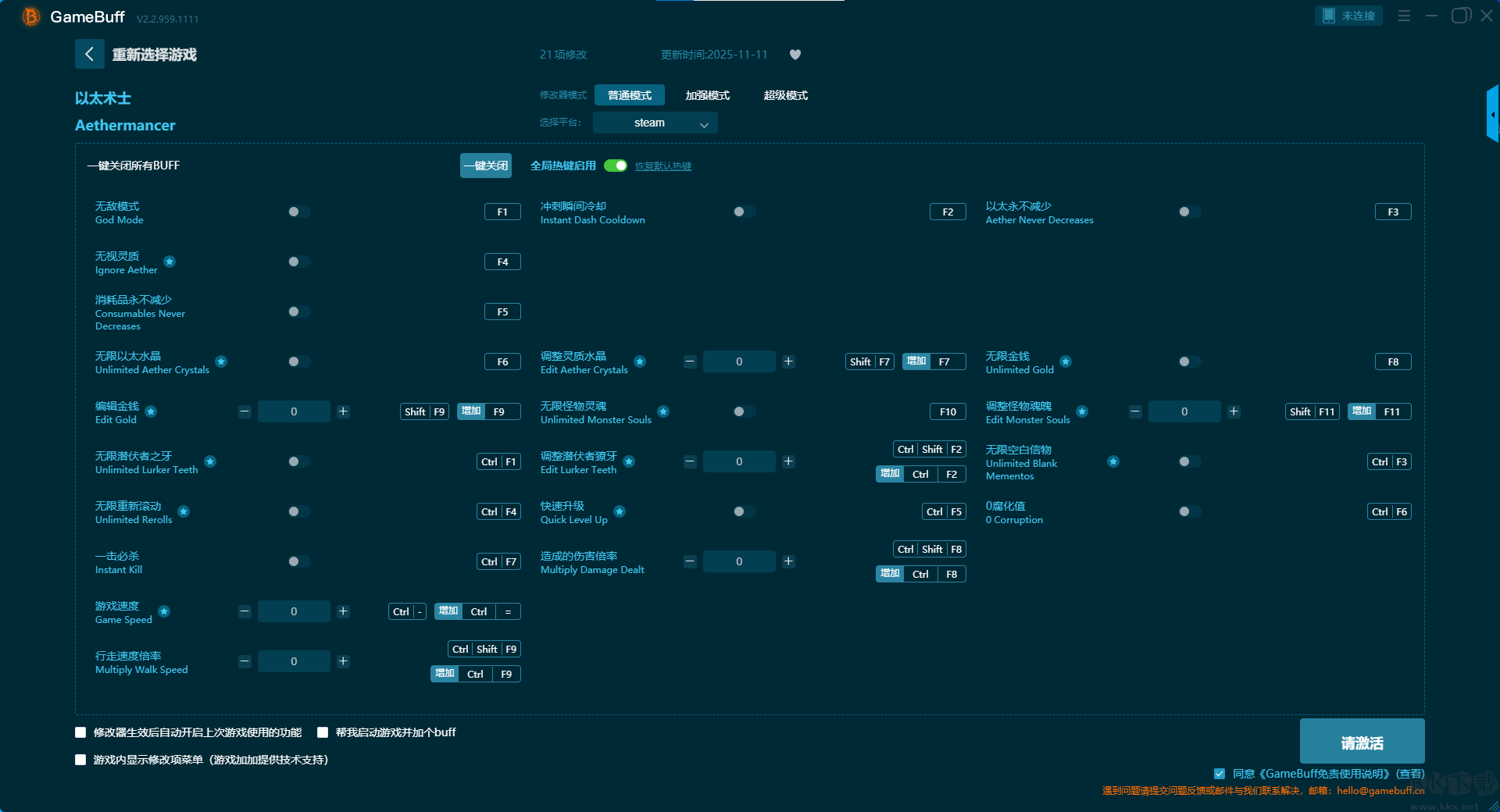Screen dimensions: 1500x812
Task: Open the hamburger menu in title bar
Action: tap(1404, 16)
